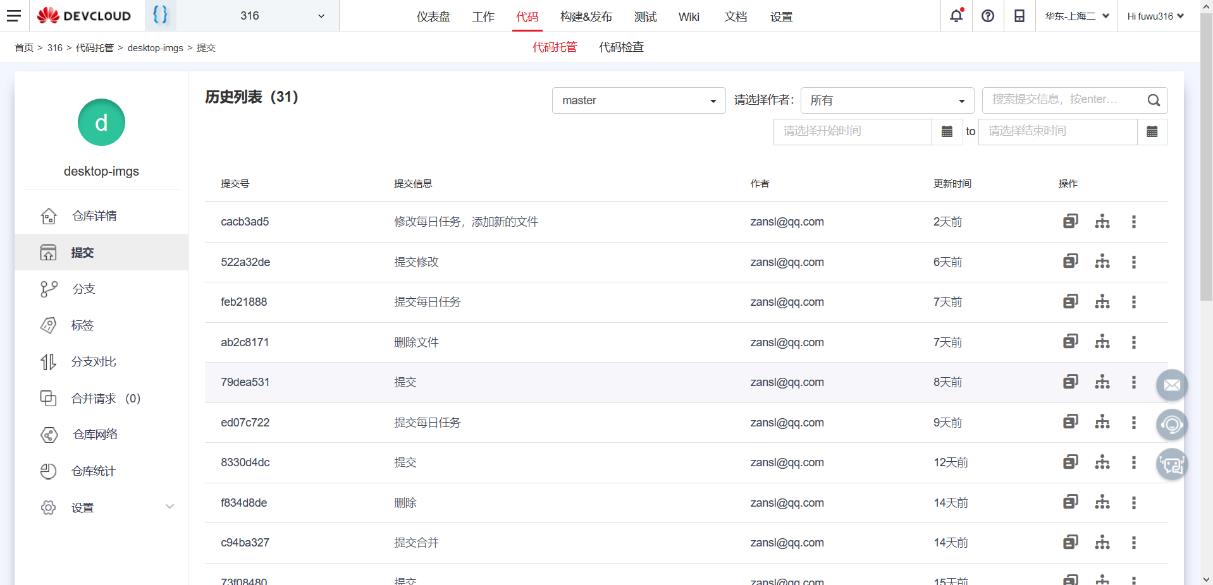The image size is (1213, 585).
Task: Open the Wiki menu item
Action: point(688,16)
